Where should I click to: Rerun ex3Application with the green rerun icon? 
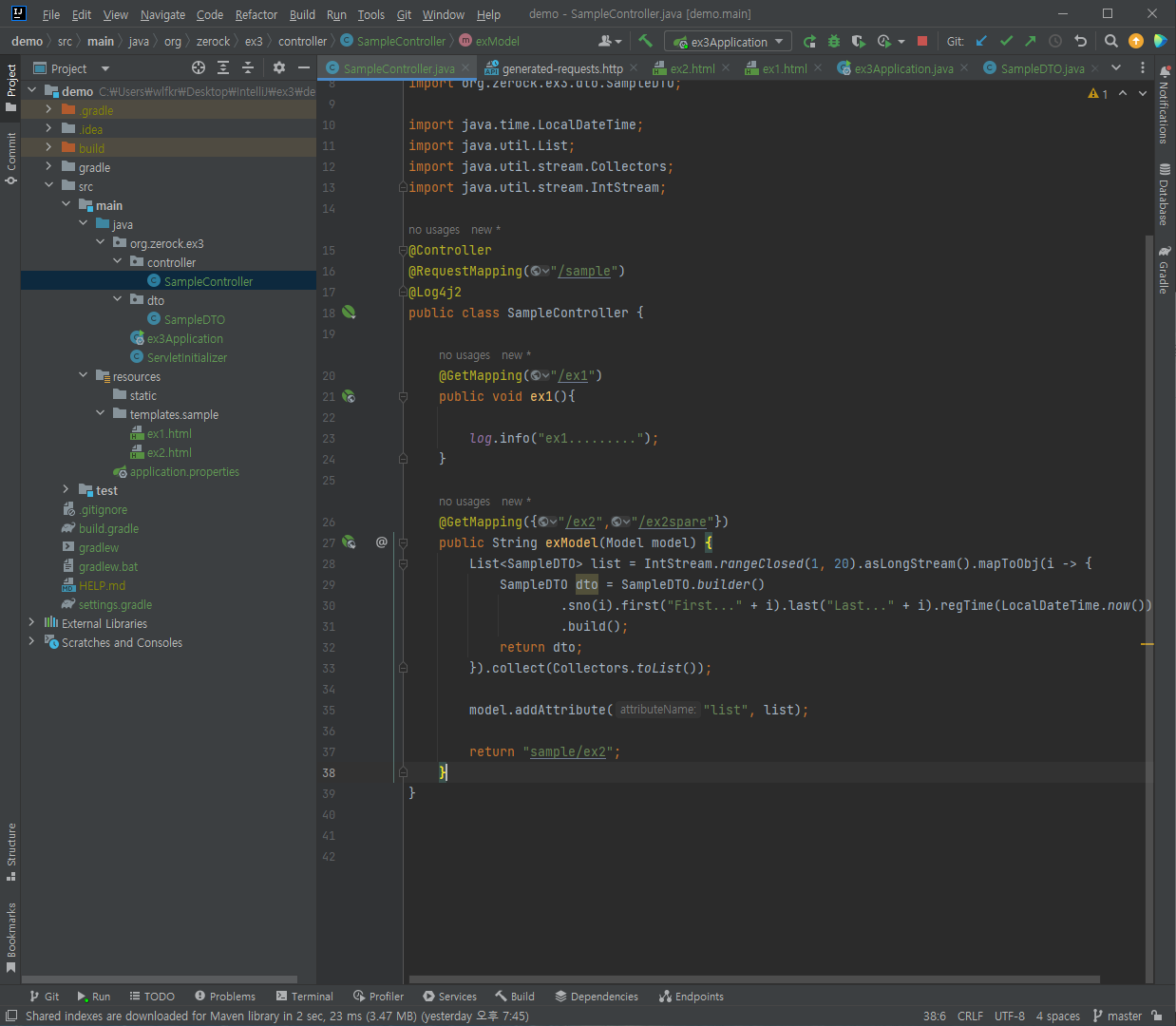pos(809,41)
